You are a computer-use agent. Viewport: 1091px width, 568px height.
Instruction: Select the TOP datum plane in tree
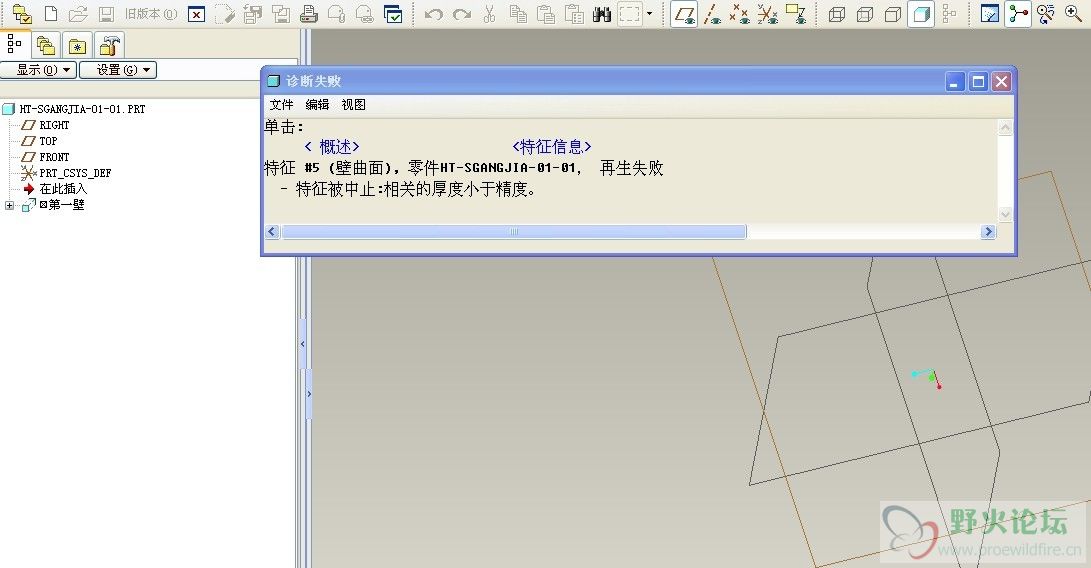point(40,141)
